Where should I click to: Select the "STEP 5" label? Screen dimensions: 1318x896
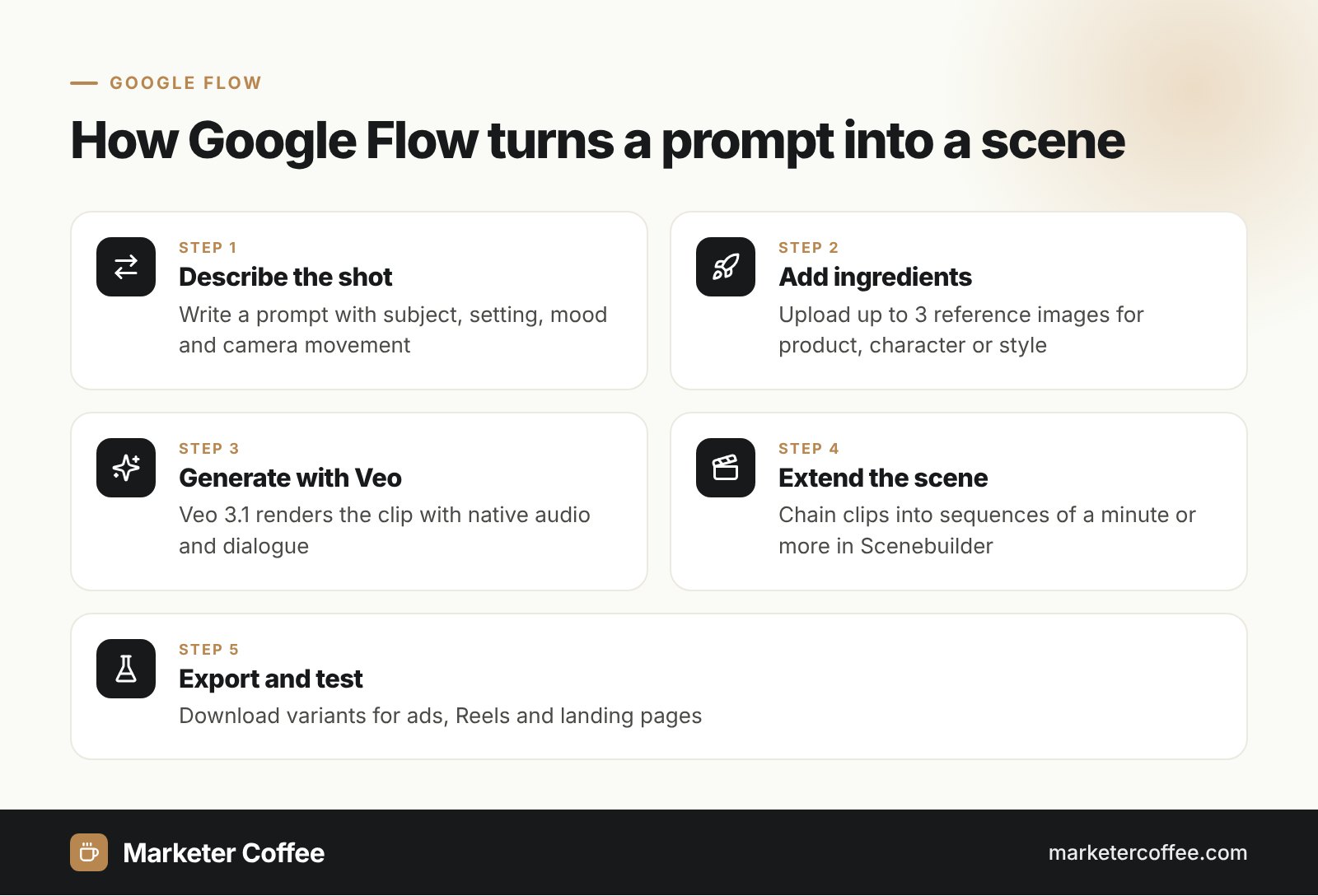pos(208,650)
